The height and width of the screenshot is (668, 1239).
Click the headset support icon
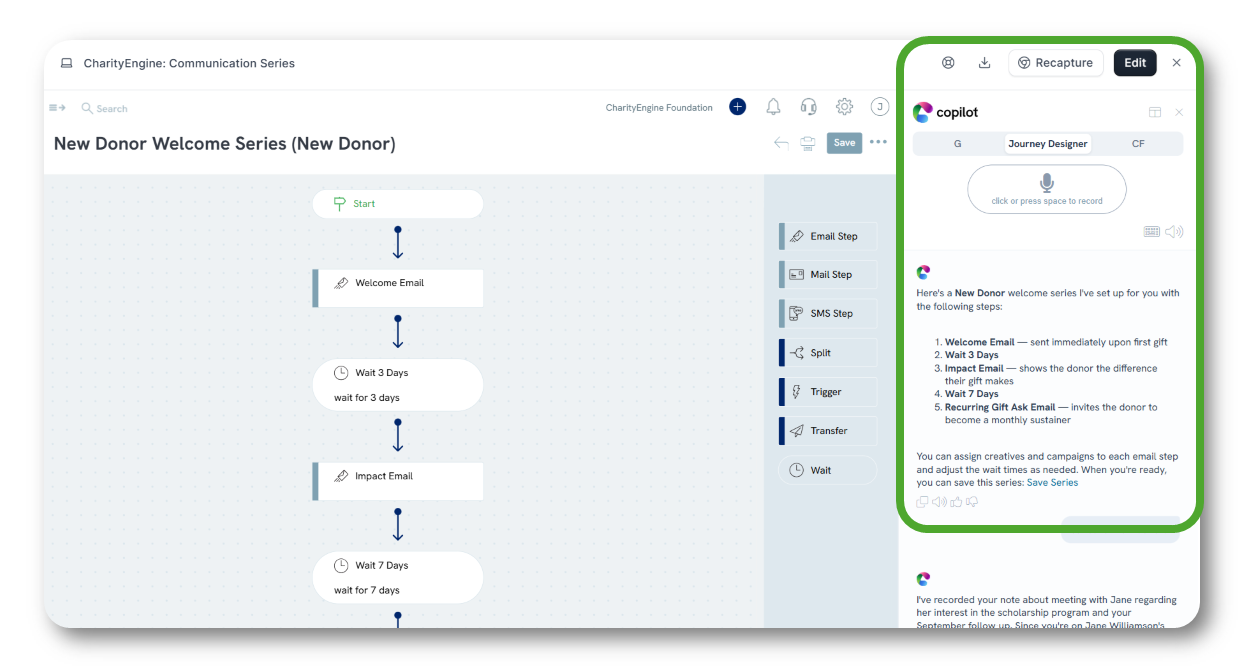point(808,107)
